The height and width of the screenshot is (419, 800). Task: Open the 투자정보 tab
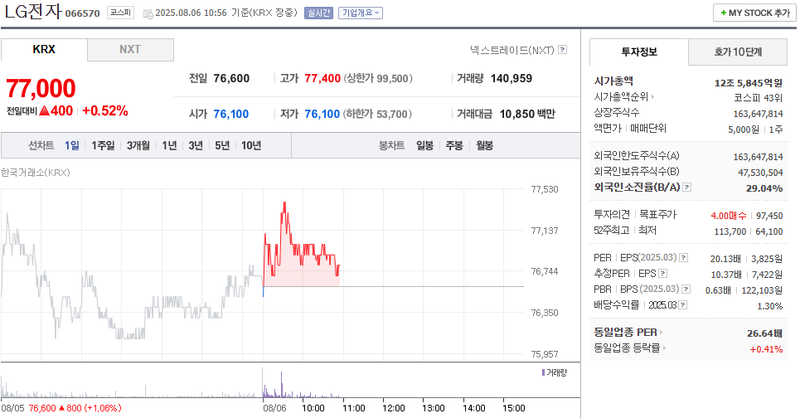(x=639, y=52)
